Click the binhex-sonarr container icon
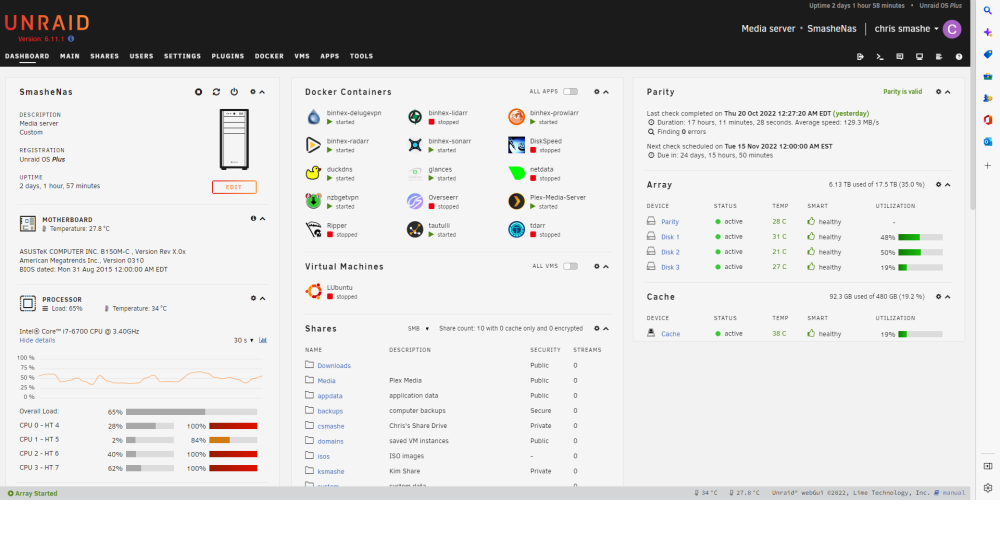Image resolution: width=1000 pixels, height=538 pixels. point(415,145)
